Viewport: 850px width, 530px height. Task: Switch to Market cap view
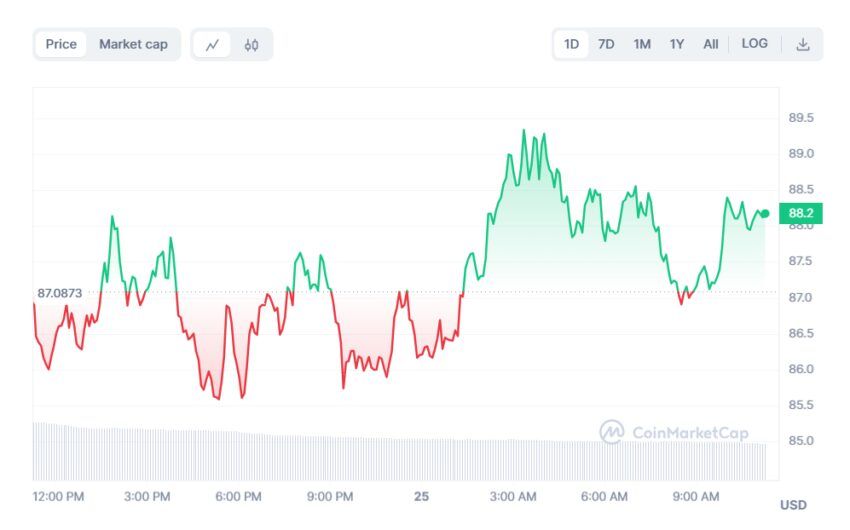pos(133,44)
